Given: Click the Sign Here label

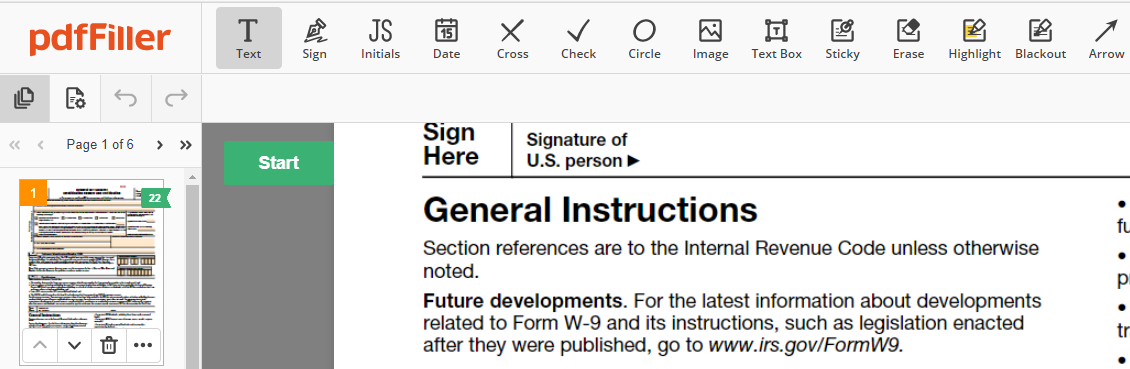Looking at the screenshot, I should [450, 144].
